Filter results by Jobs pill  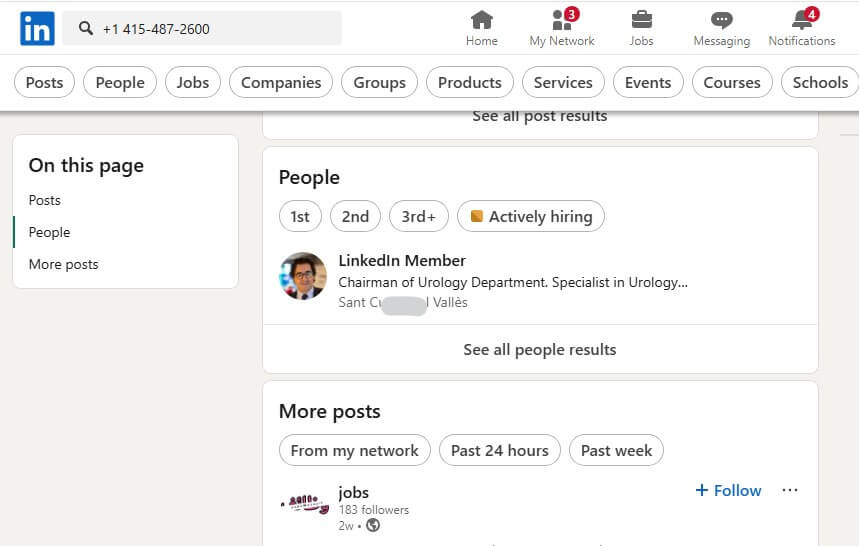pyautogui.click(x=193, y=82)
